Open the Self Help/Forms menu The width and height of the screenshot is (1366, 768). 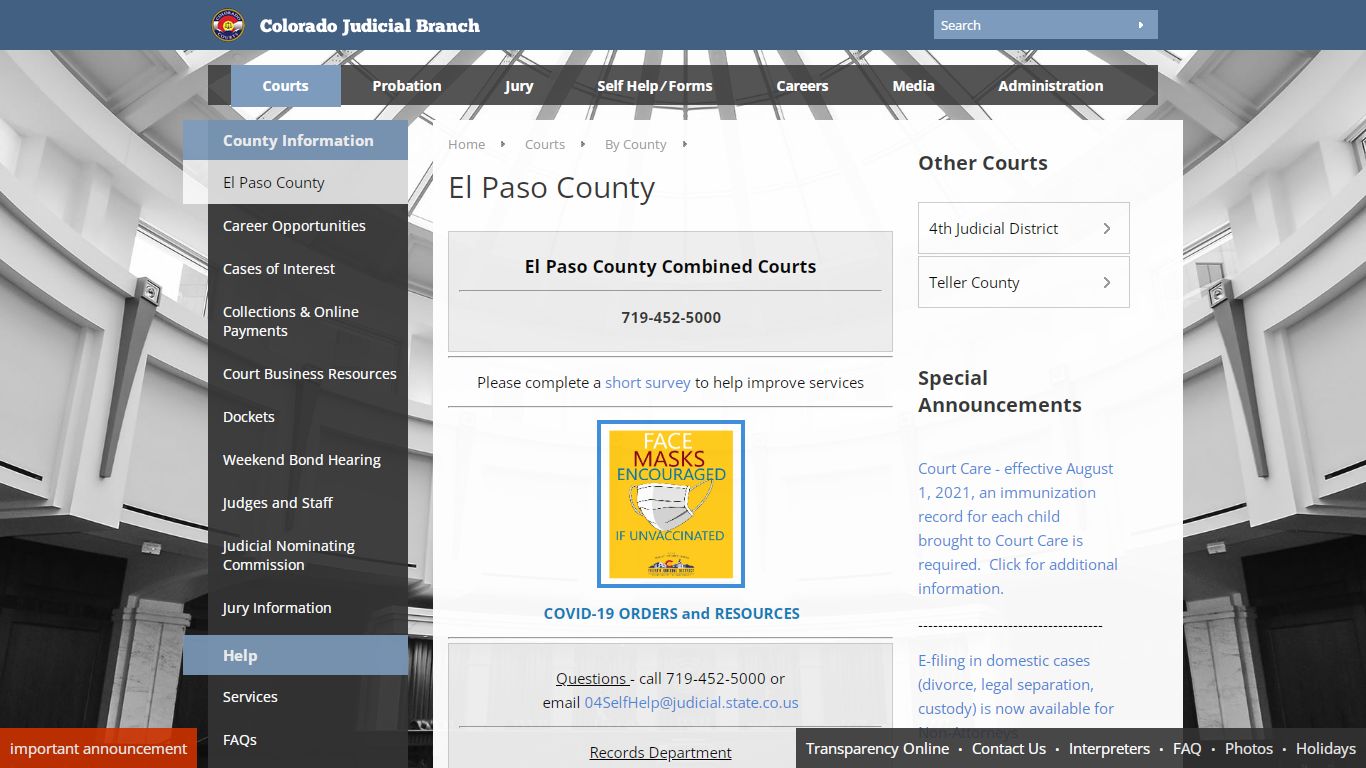(x=655, y=86)
